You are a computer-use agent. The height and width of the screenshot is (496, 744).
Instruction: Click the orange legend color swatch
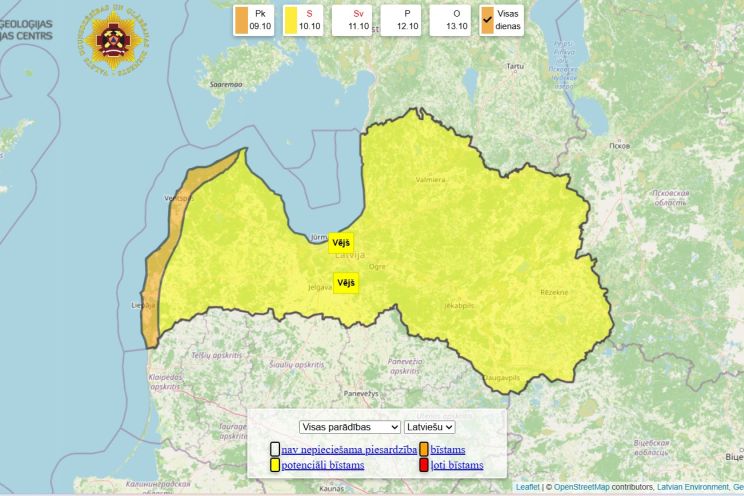[424, 449]
